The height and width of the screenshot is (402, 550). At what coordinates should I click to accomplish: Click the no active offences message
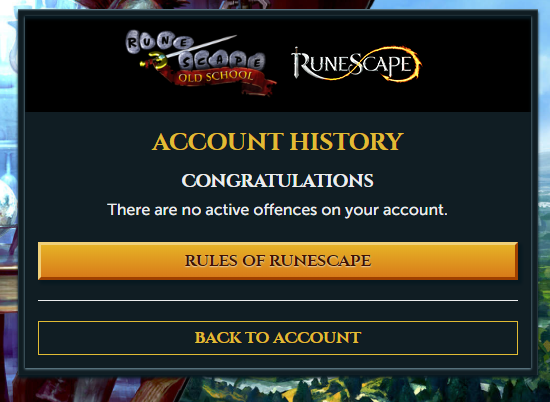click(x=277, y=210)
